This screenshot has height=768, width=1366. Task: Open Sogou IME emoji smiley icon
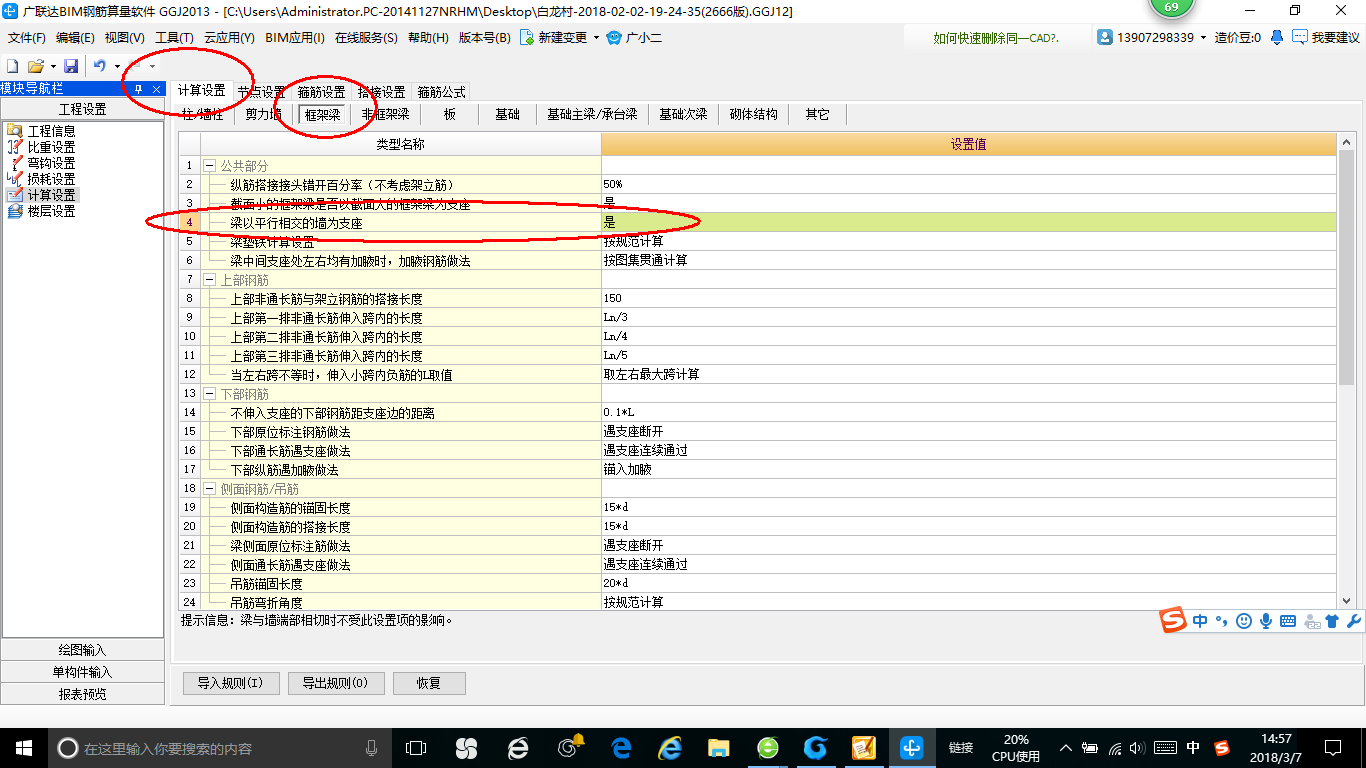tap(1244, 621)
